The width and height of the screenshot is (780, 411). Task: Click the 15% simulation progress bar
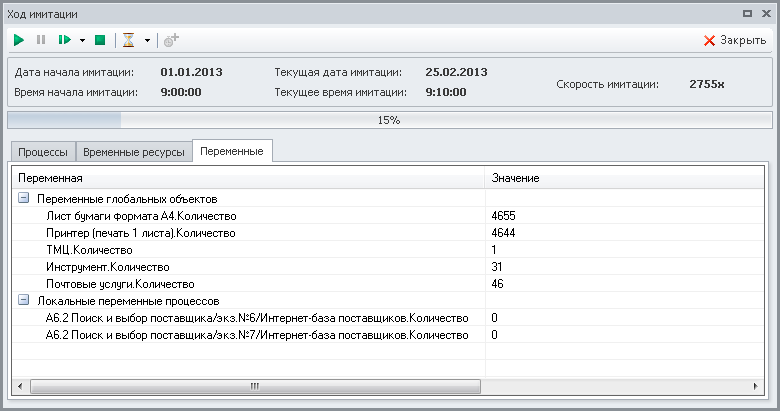(x=389, y=120)
